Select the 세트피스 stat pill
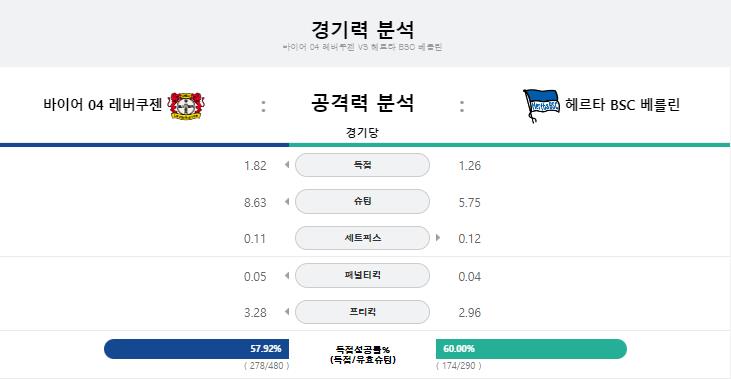The width and height of the screenshot is (731, 379). pos(362,238)
